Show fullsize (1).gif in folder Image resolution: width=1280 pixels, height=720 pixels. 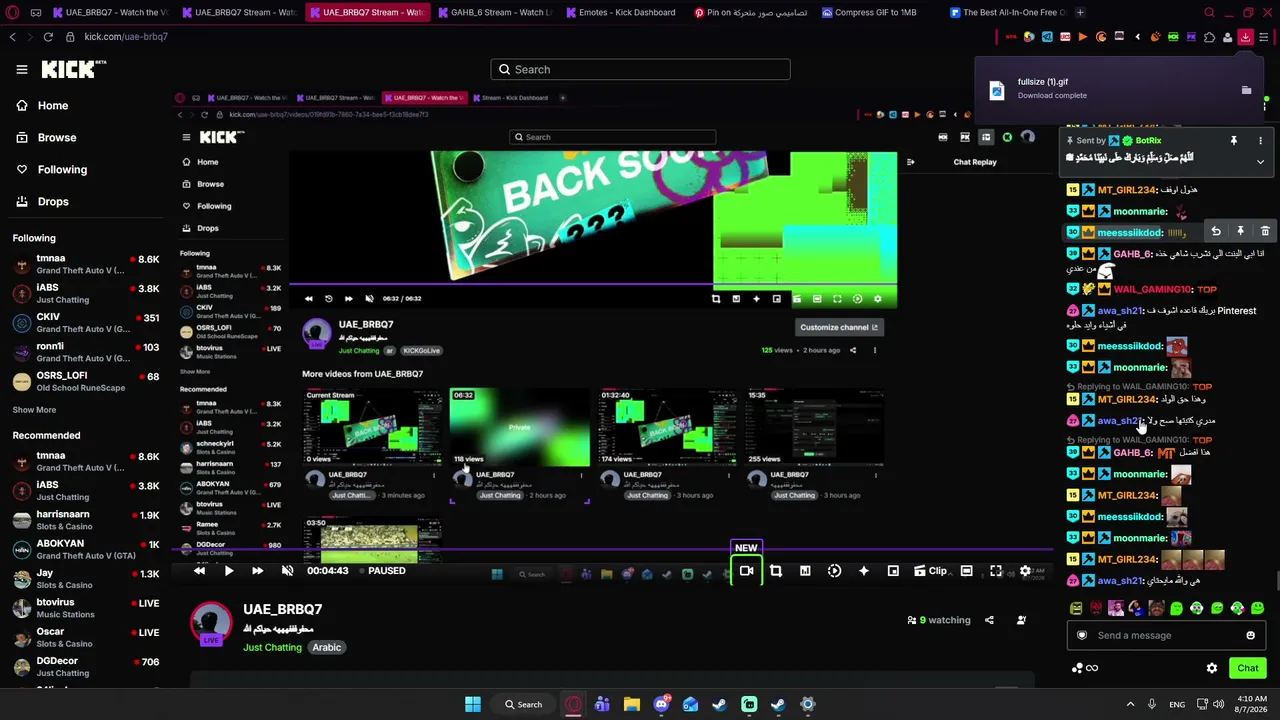point(1246,90)
